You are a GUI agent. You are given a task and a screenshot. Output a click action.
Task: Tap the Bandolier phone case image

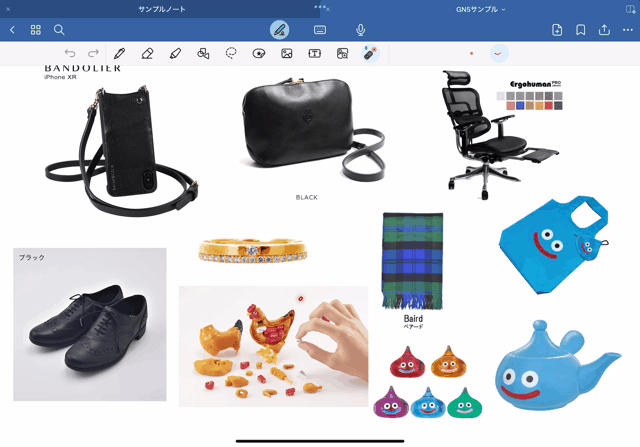(122, 150)
